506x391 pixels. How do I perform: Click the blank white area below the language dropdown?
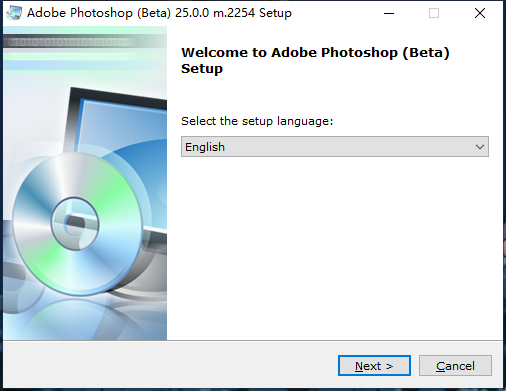pyautogui.click(x=335, y=247)
